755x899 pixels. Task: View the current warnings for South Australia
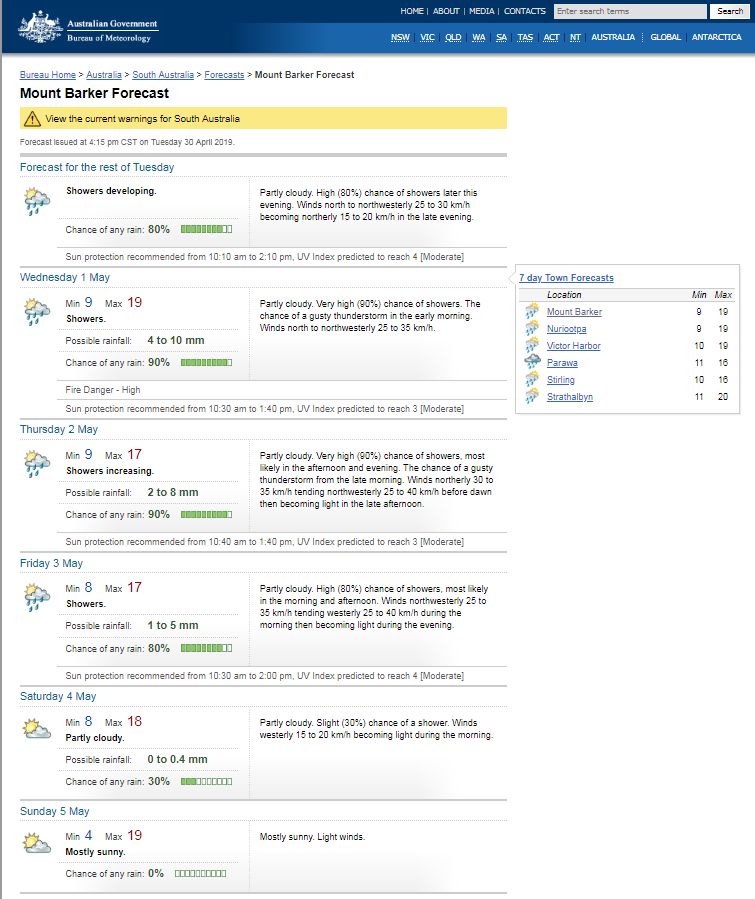coord(142,118)
